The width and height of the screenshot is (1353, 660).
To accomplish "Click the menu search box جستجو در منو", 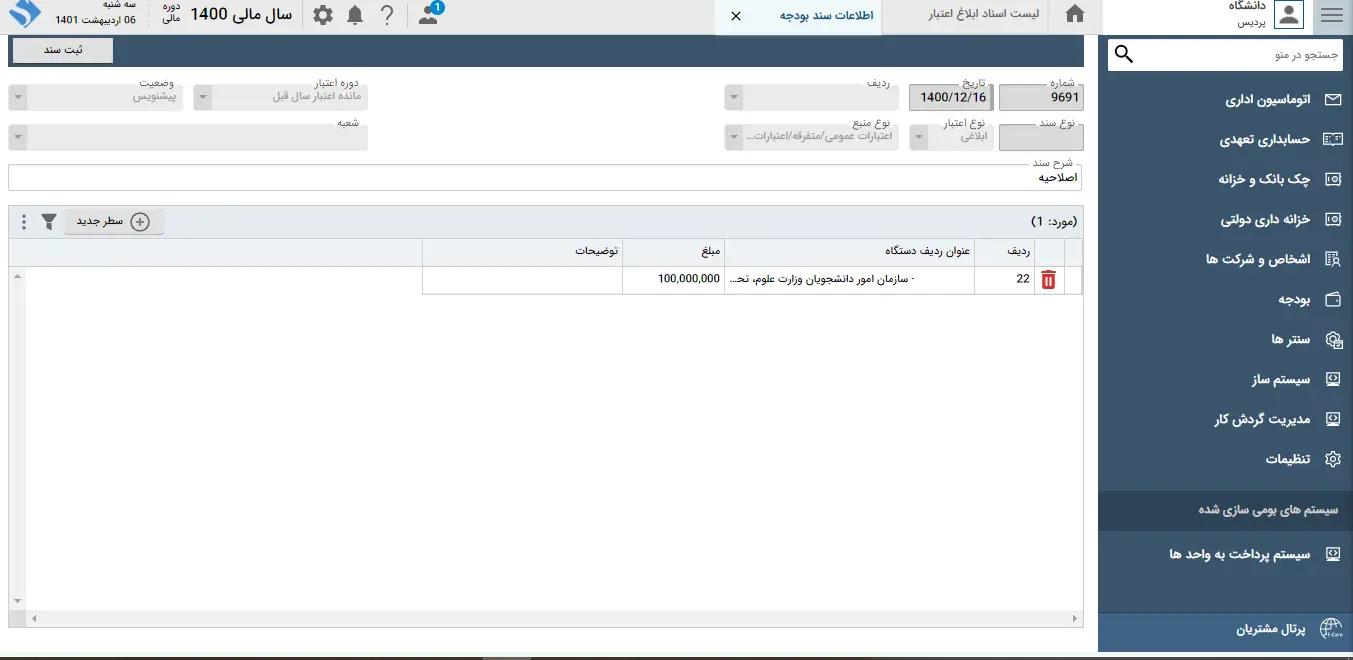I will (1235, 55).
